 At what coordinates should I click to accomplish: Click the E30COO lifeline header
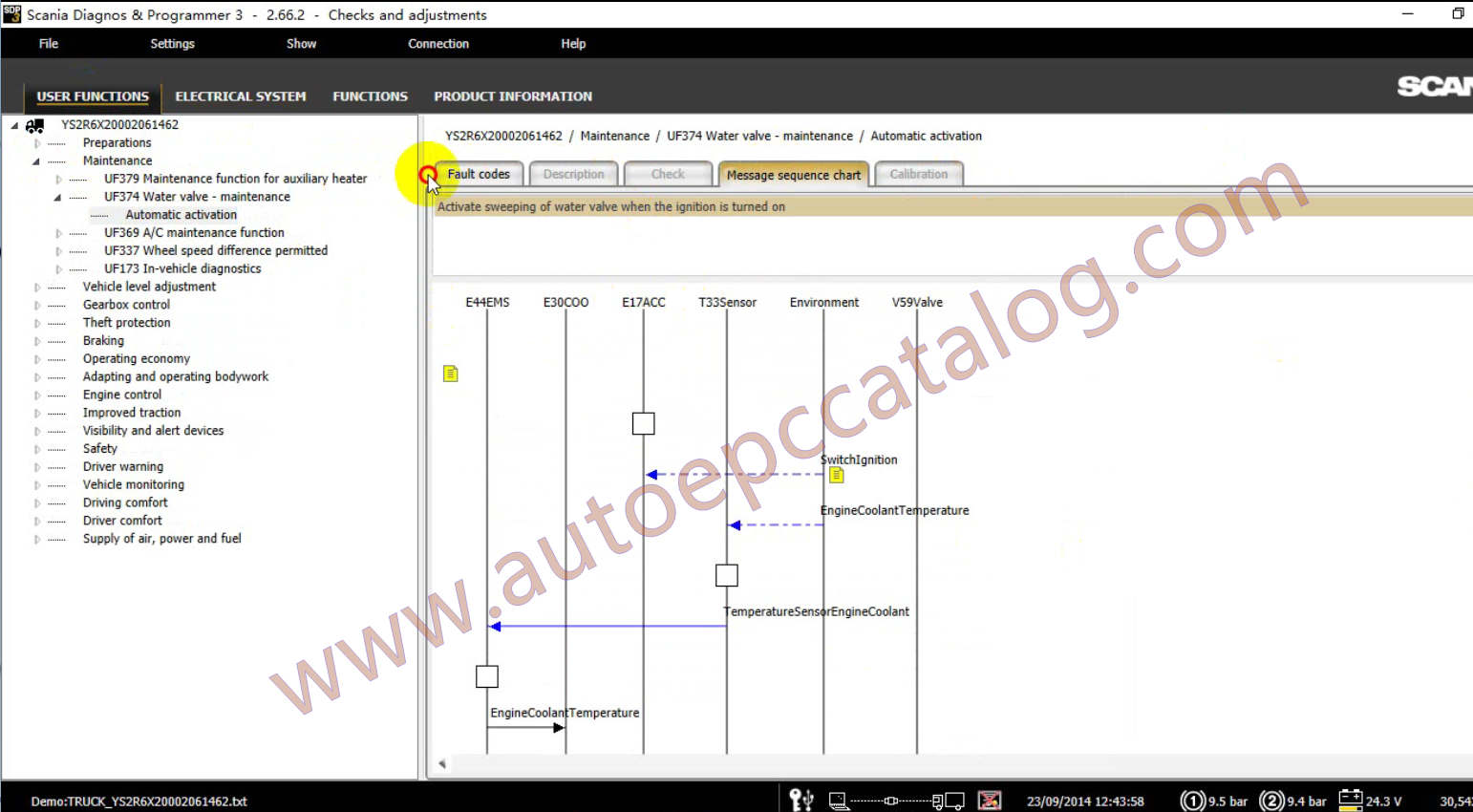coord(566,303)
